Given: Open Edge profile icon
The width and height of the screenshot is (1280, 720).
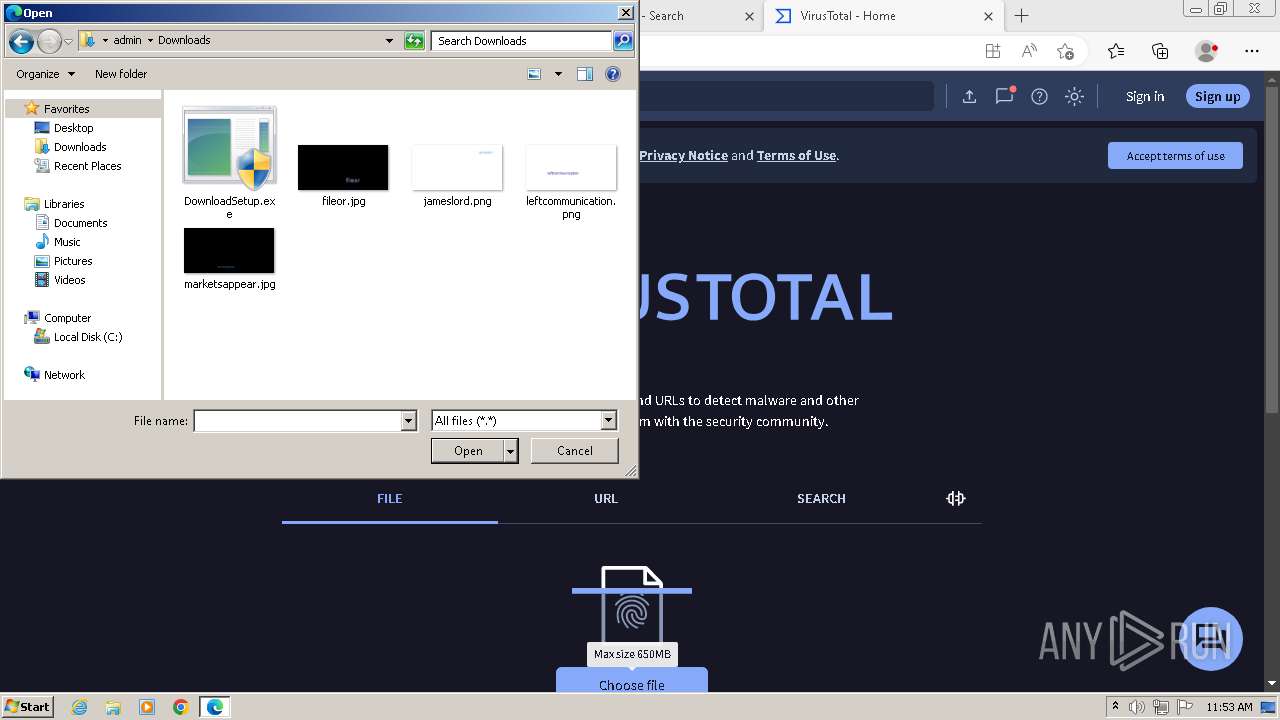Looking at the screenshot, I should tap(1206, 51).
